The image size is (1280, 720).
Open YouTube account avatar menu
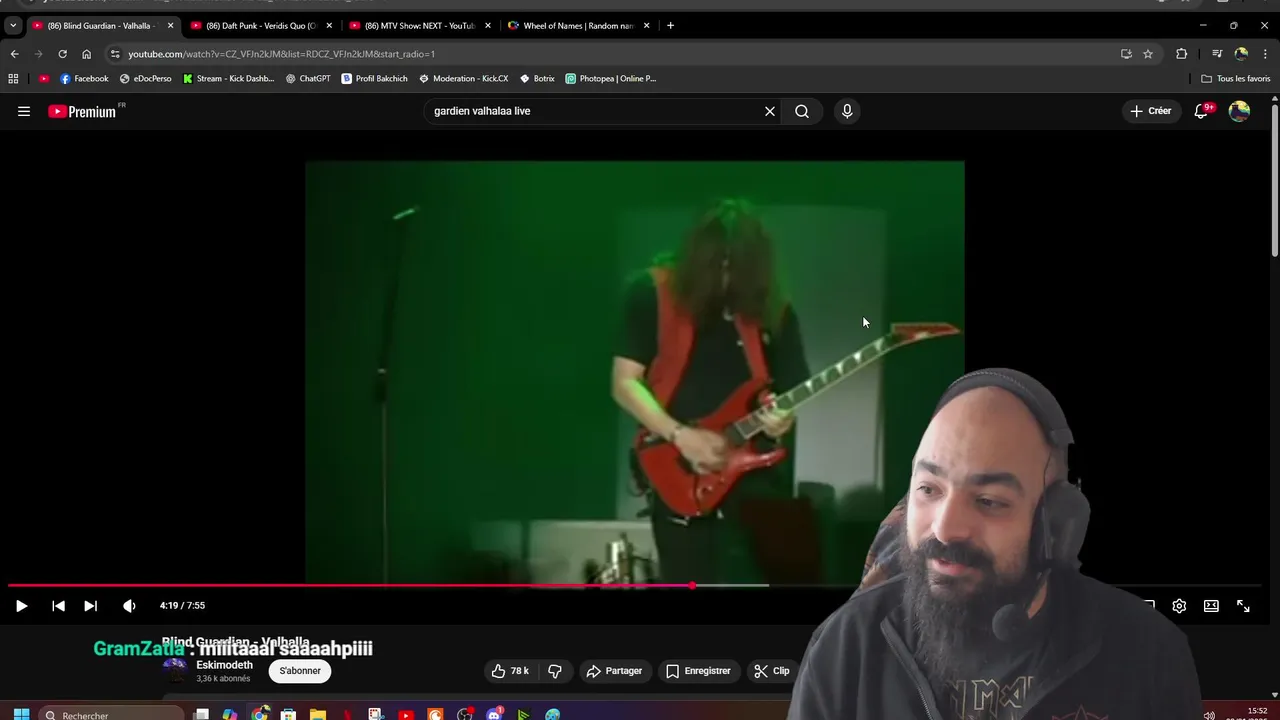pos(1239,111)
